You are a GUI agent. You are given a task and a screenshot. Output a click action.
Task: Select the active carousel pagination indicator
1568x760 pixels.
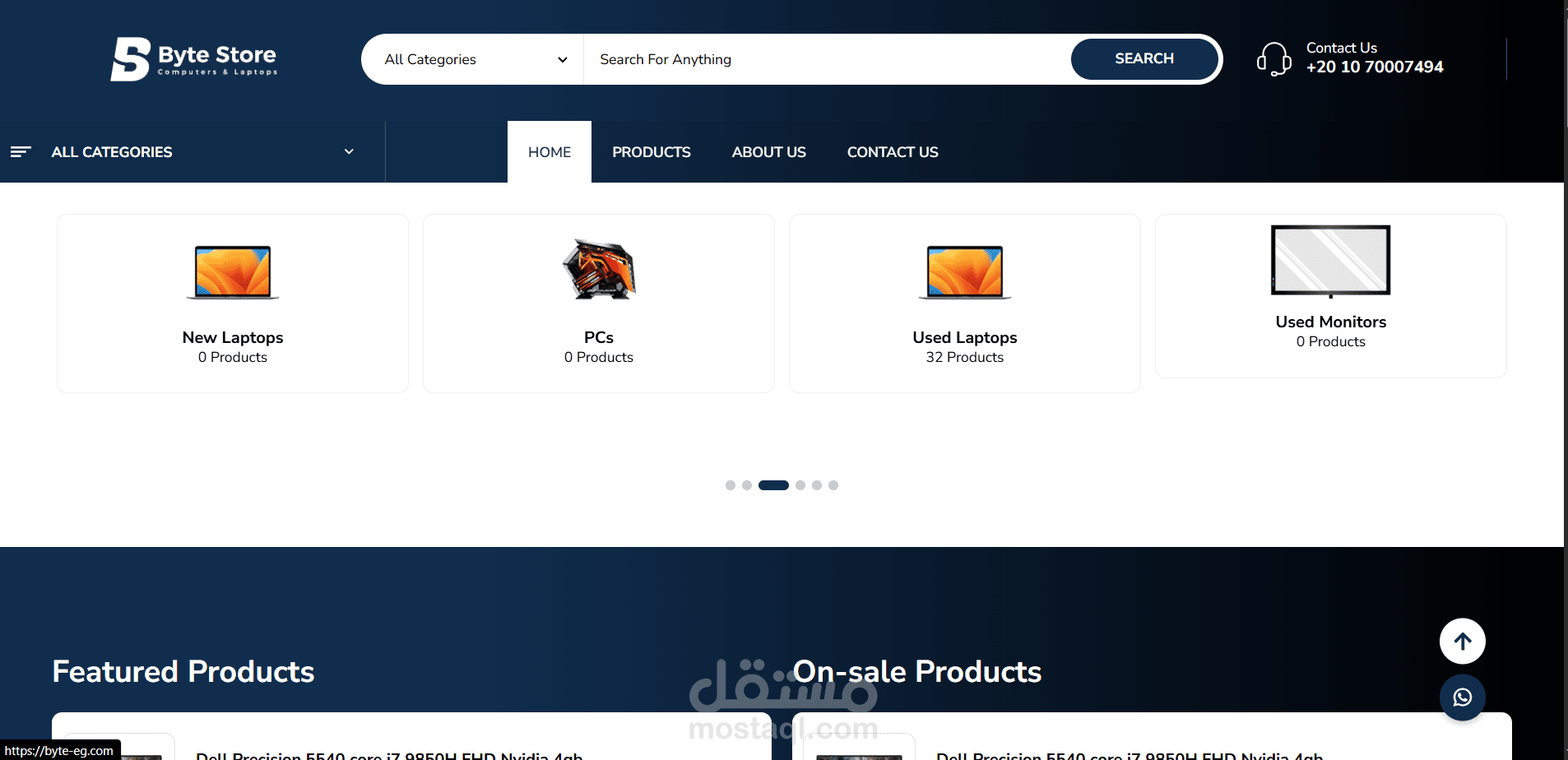point(773,485)
